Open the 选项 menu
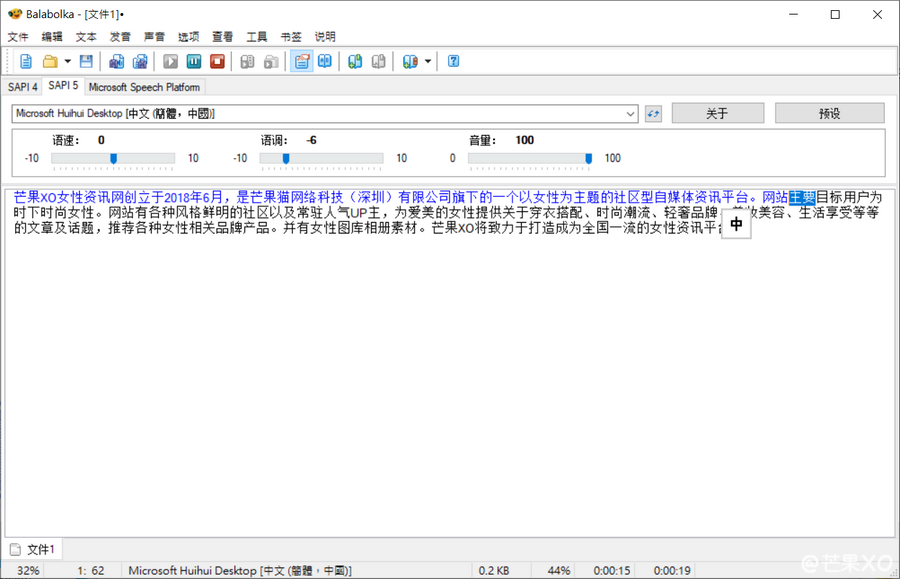 coord(188,37)
